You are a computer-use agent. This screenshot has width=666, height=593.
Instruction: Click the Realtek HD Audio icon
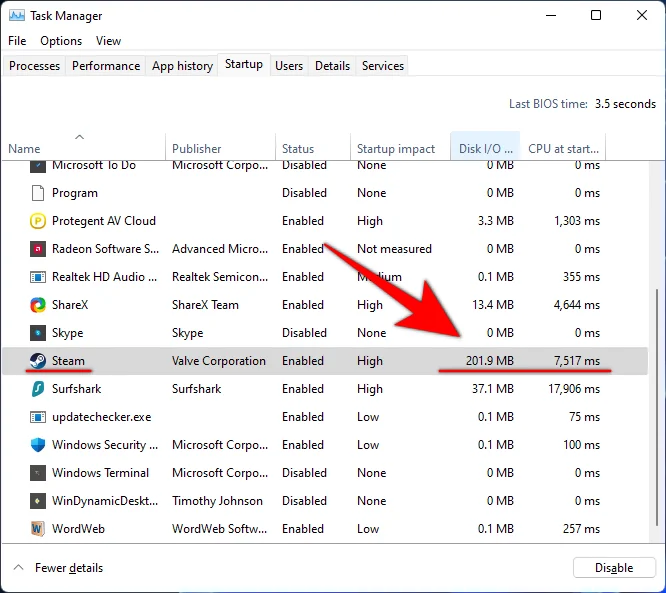pyautogui.click(x=38, y=277)
